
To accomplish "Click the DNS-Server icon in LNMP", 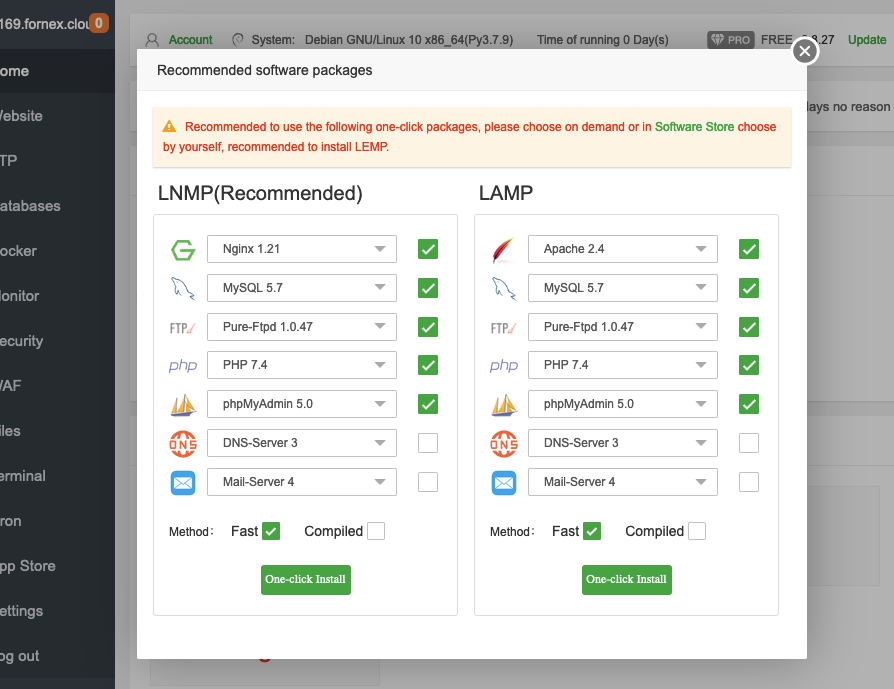I will pyautogui.click(x=183, y=443).
